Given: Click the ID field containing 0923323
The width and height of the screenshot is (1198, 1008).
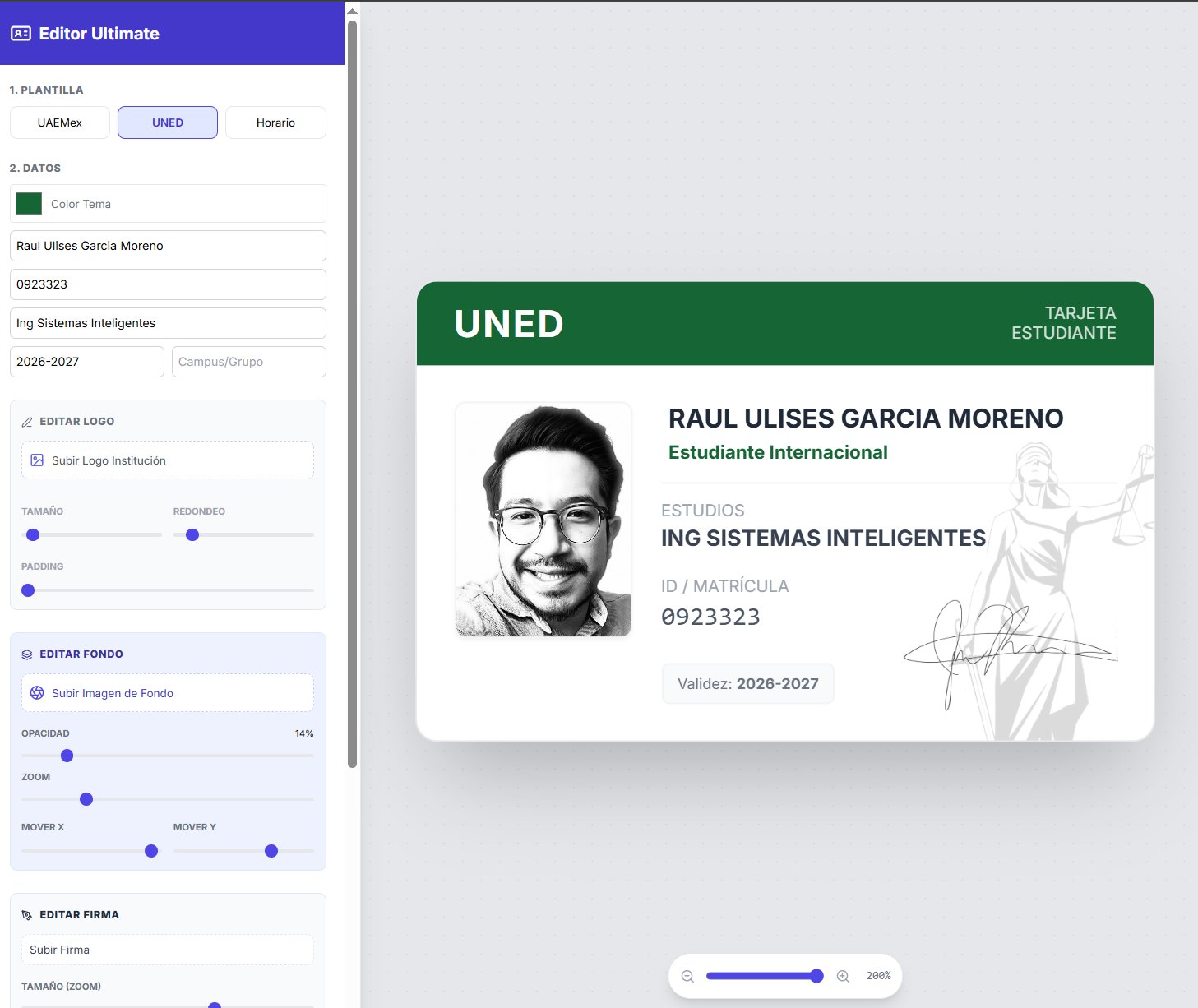Looking at the screenshot, I should [168, 284].
